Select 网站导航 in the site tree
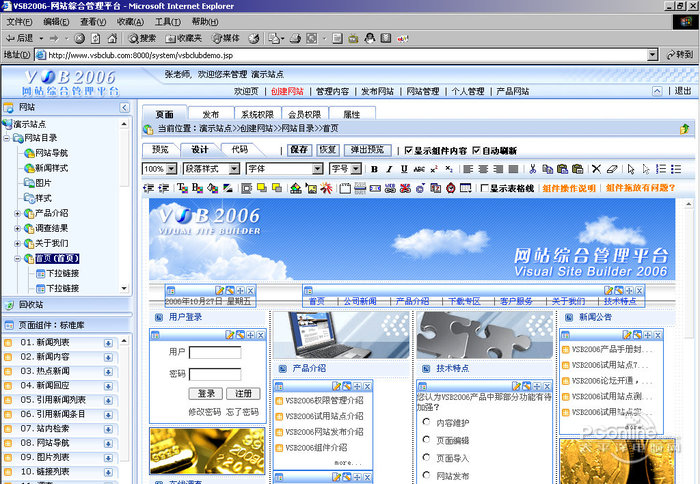This screenshot has width=700, height=484. (51, 153)
